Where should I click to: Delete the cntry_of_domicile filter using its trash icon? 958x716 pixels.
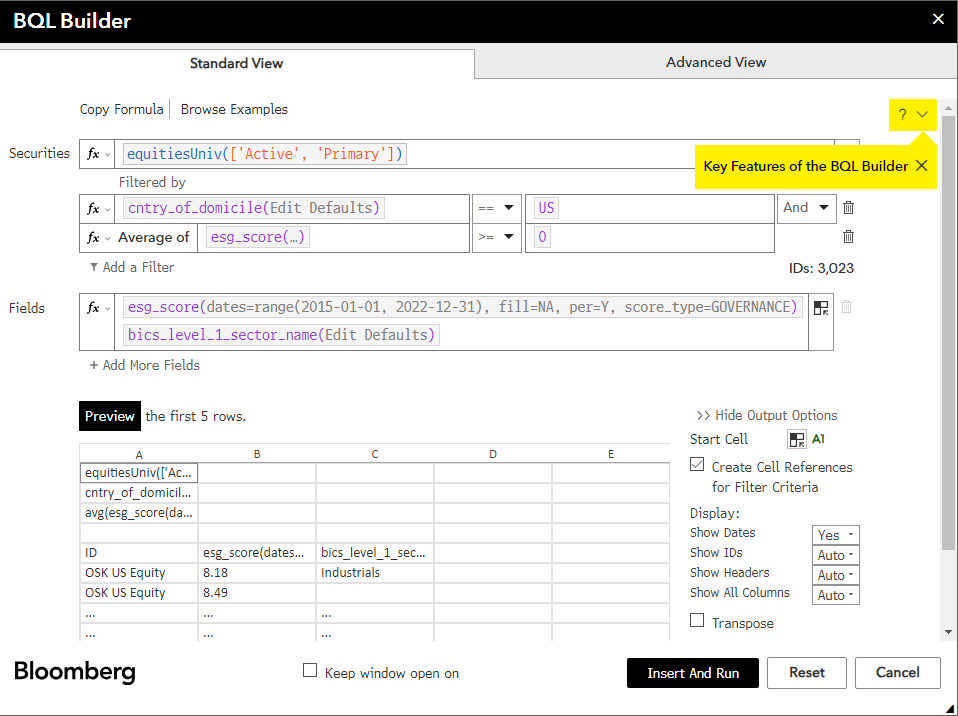(847, 207)
